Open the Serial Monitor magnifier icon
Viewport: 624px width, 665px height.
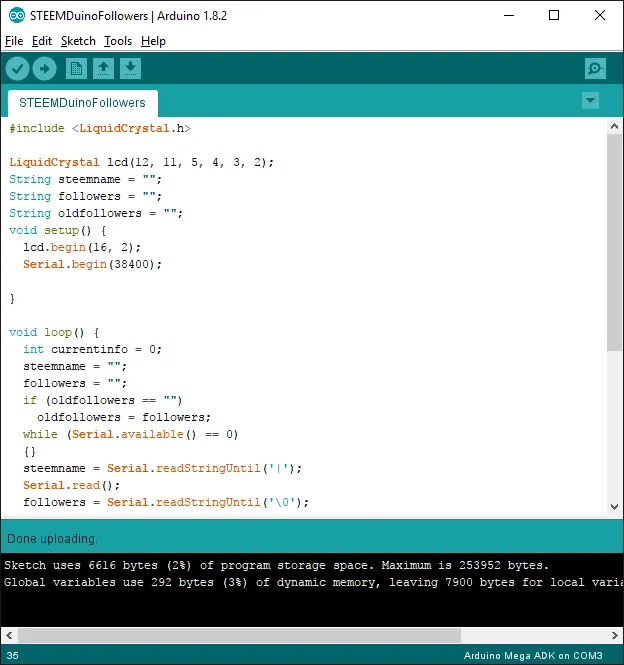[595, 69]
